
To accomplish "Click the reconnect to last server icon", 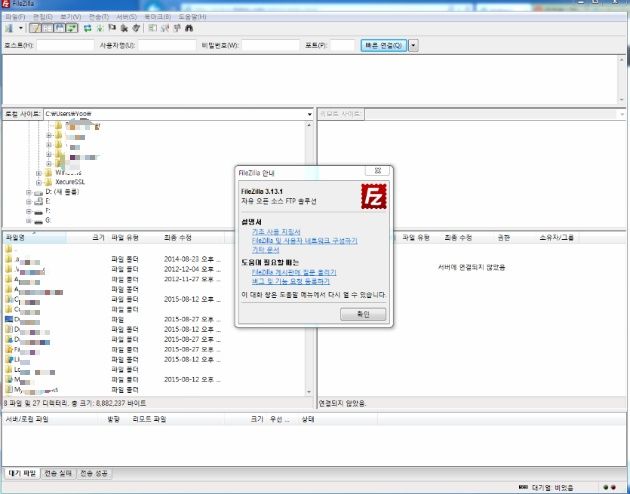I will pos(136,28).
